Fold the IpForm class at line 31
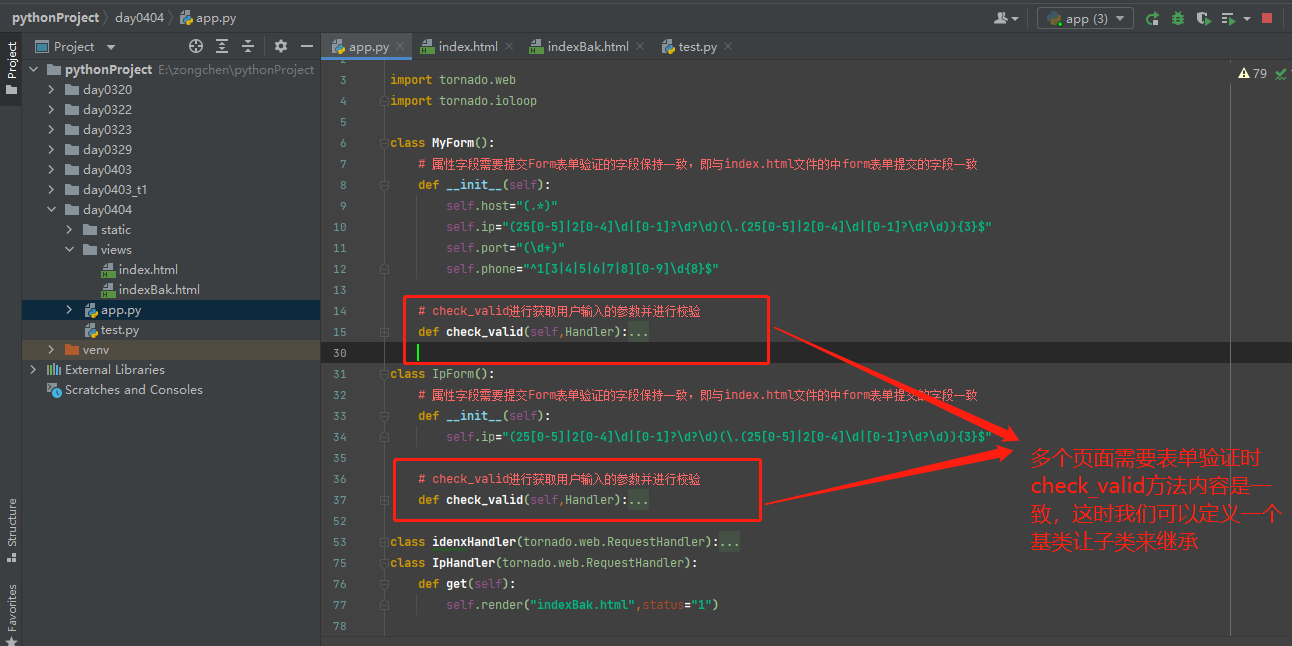1292x646 pixels. (x=384, y=374)
